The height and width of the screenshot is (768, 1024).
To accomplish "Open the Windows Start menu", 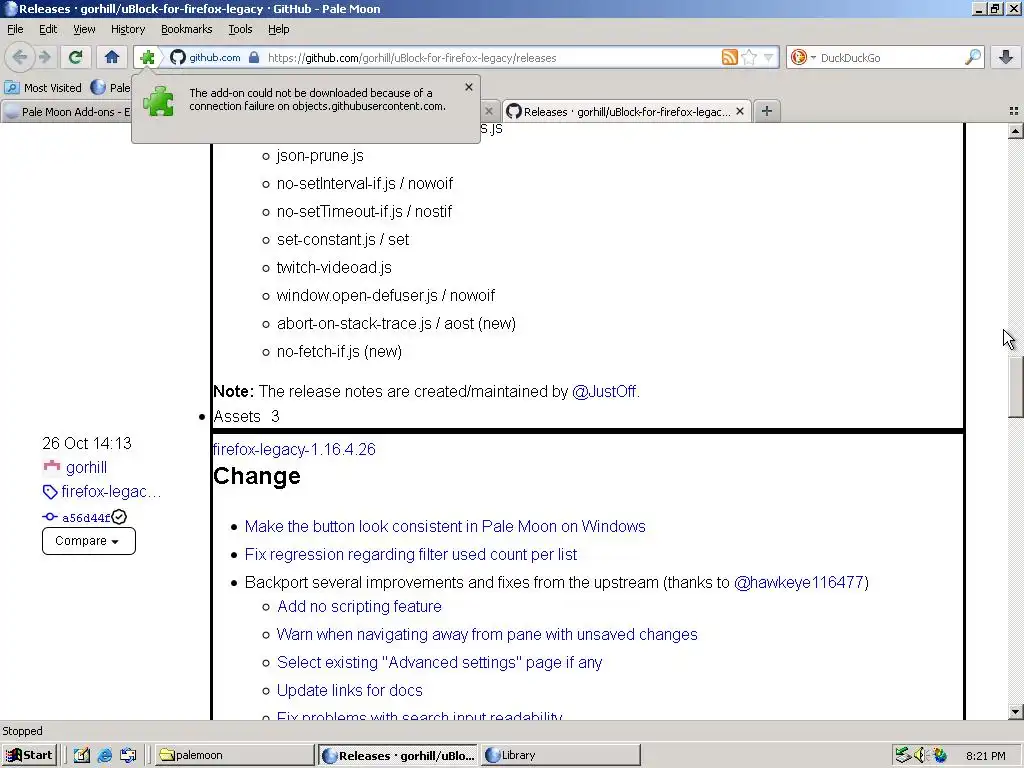I will (29, 756).
